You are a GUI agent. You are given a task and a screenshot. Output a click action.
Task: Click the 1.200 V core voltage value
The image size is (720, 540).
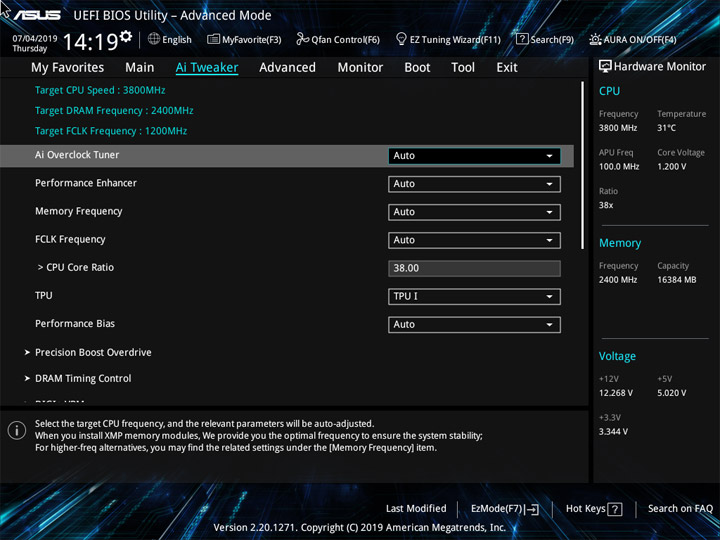click(671, 166)
